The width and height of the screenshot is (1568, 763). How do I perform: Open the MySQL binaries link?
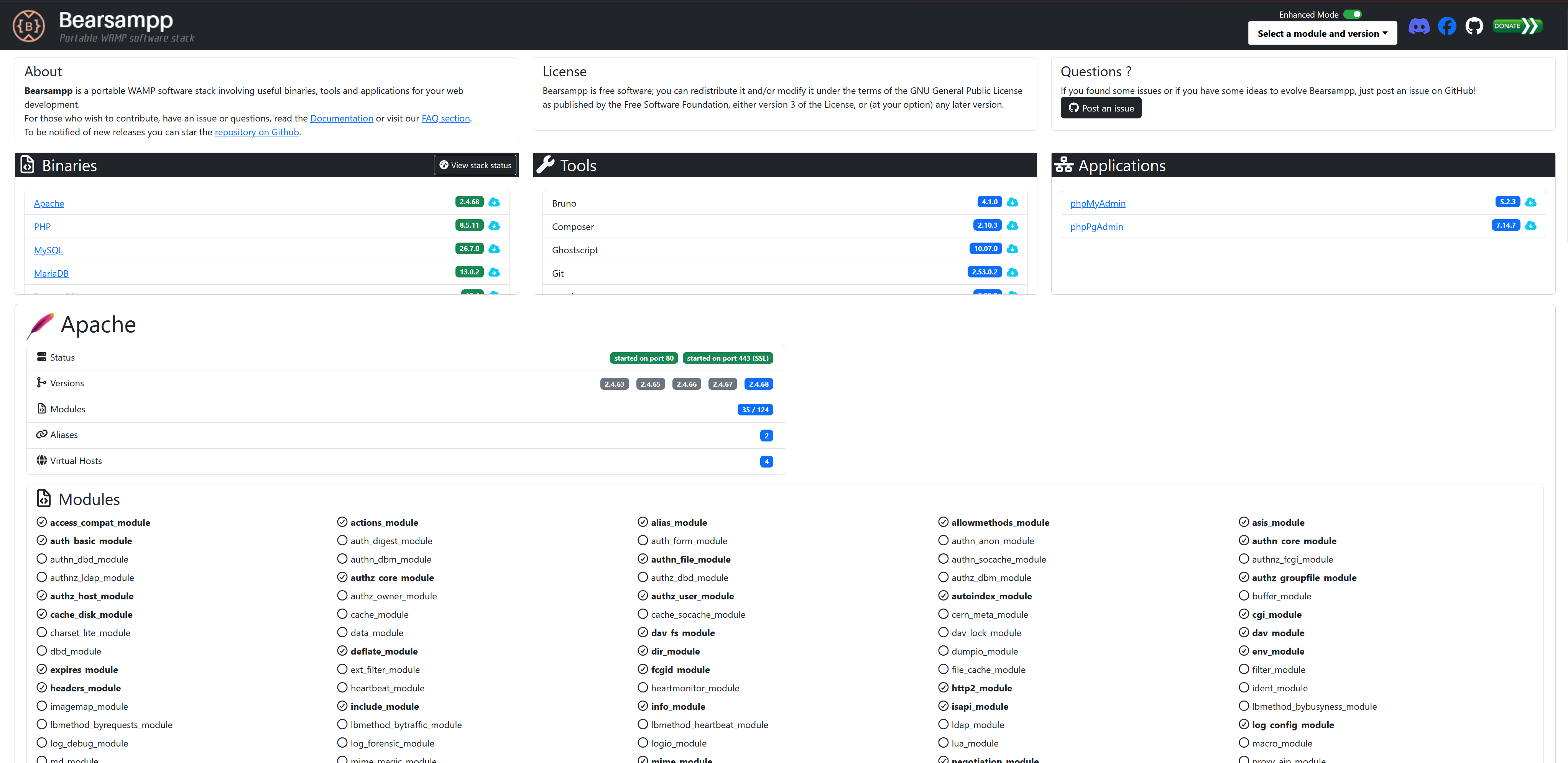(x=48, y=250)
